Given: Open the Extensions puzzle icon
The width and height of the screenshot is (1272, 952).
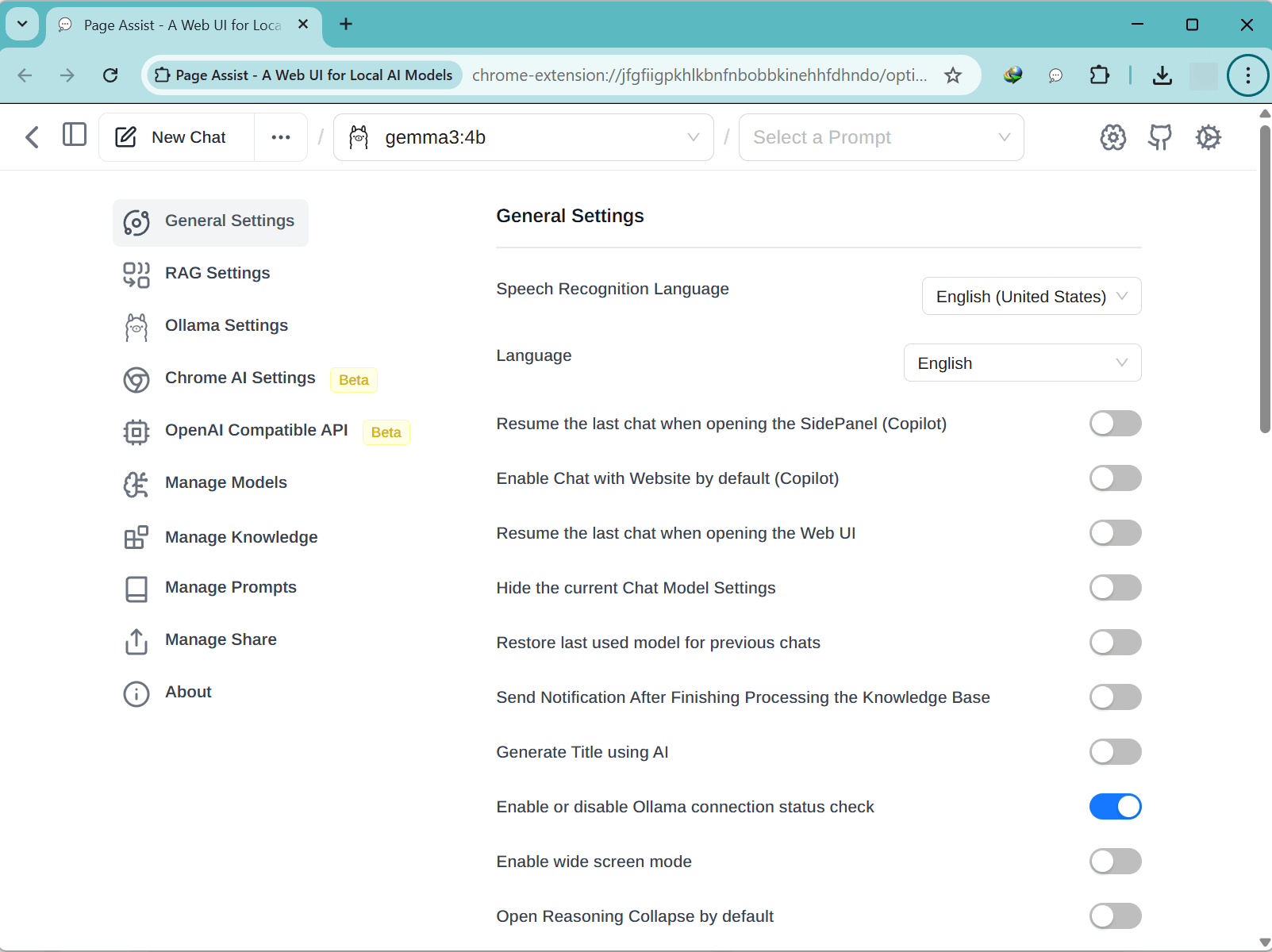Looking at the screenshot, I should [1099, 75].
